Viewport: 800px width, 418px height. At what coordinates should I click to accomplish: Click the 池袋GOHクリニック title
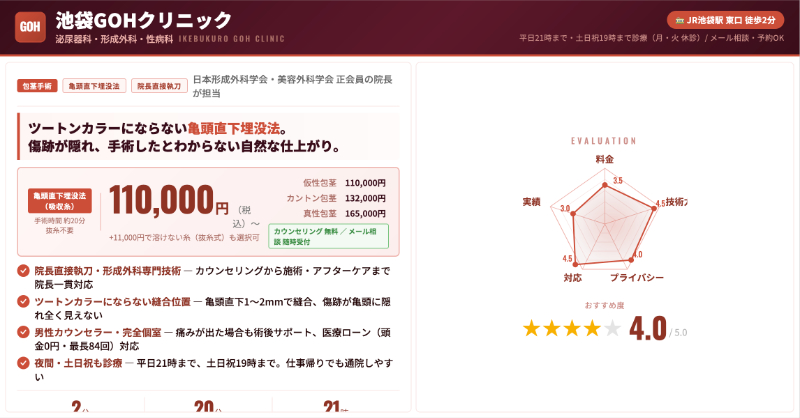click(x=143, y=19)
